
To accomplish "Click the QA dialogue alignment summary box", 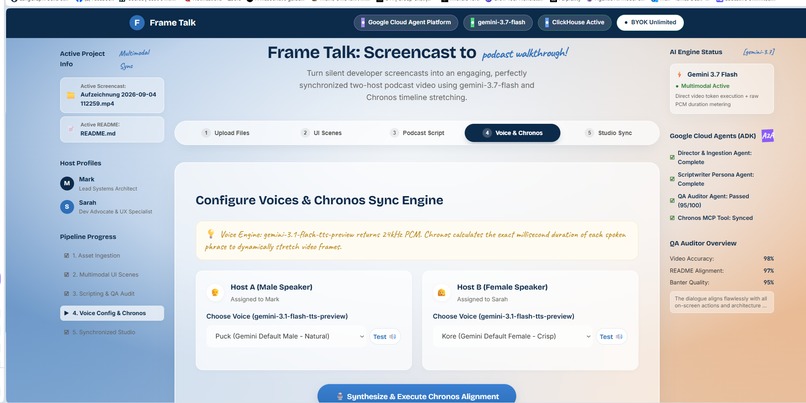I will [x=722, y=302].
